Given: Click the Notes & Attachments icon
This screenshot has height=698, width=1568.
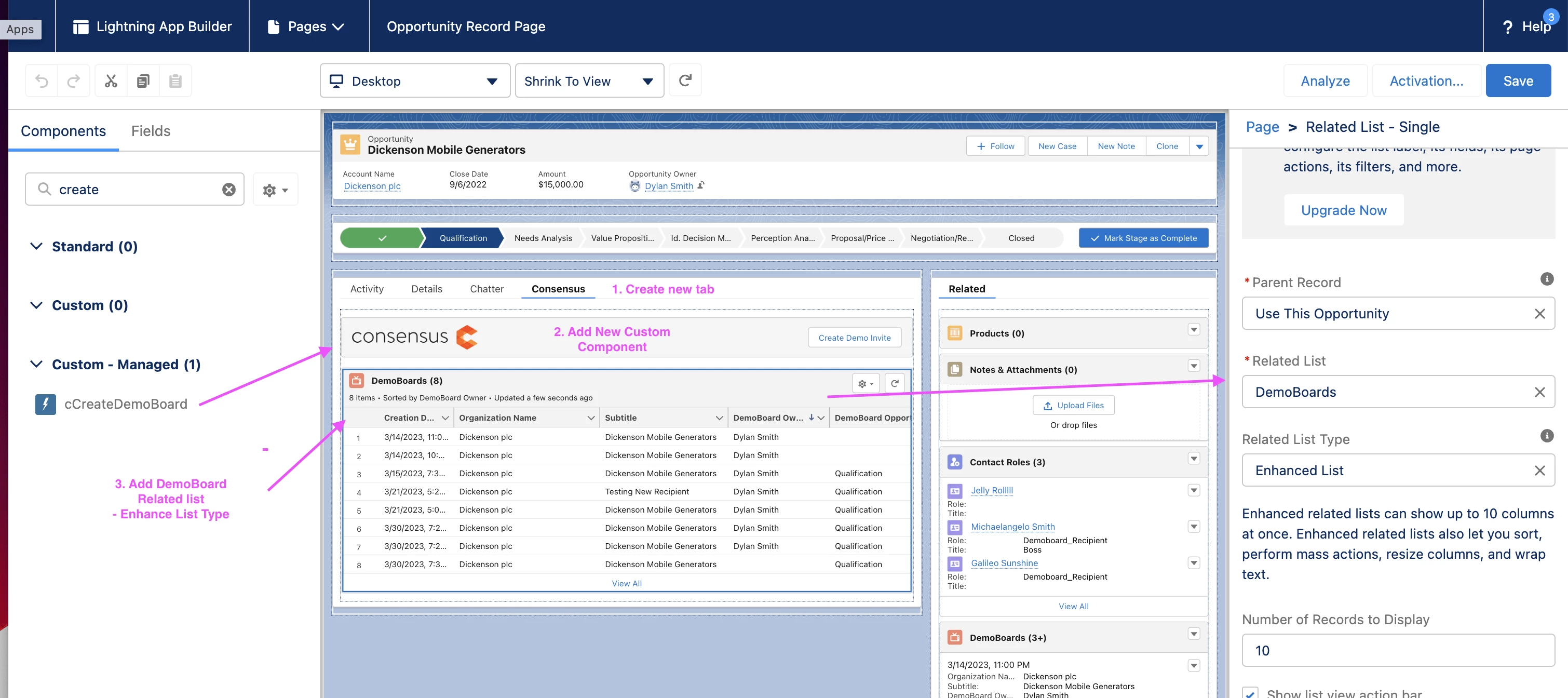Looking at the screenshot, I should [x=954, y=370].
